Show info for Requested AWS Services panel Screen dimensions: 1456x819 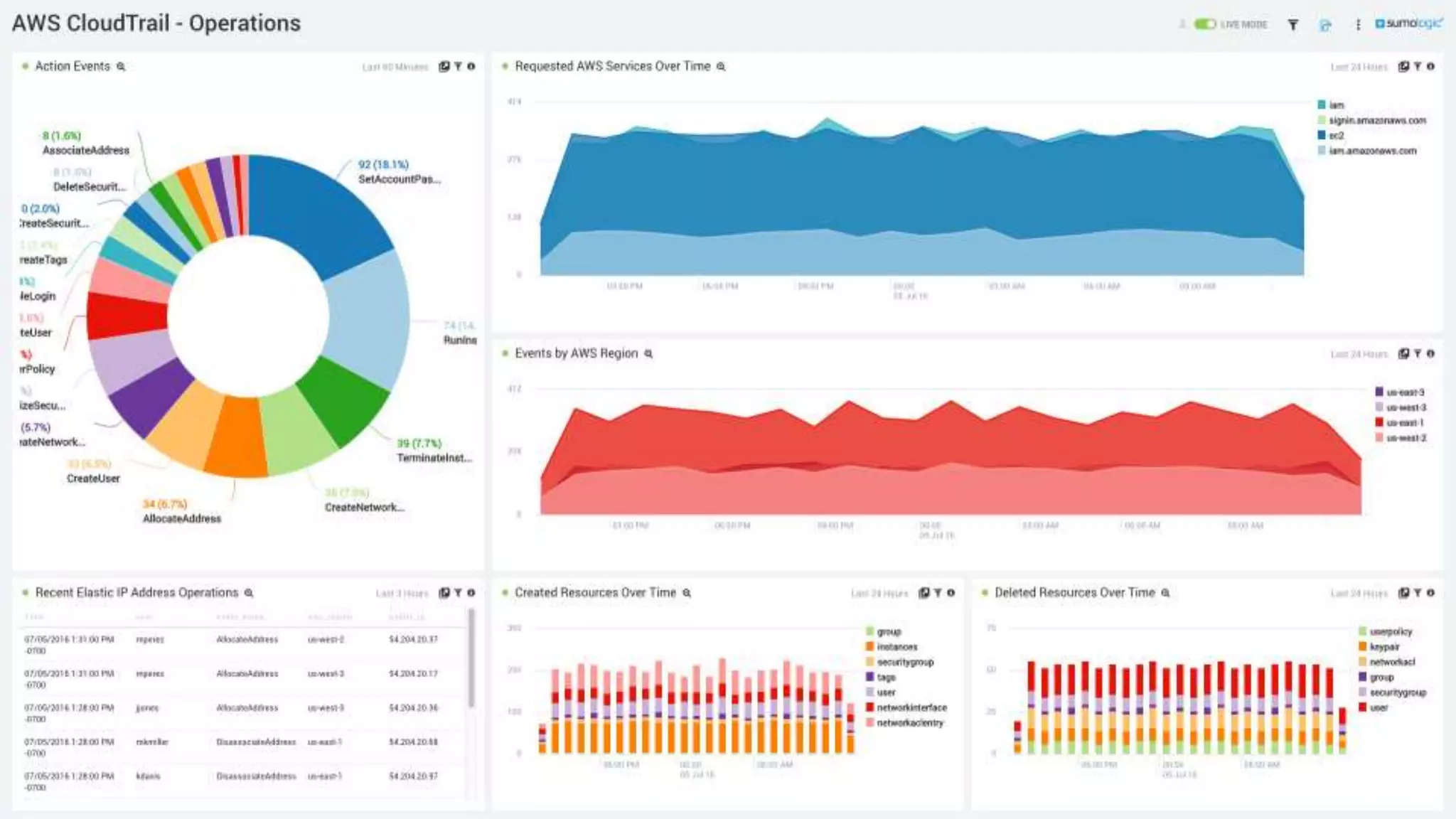click(1430, 66)
